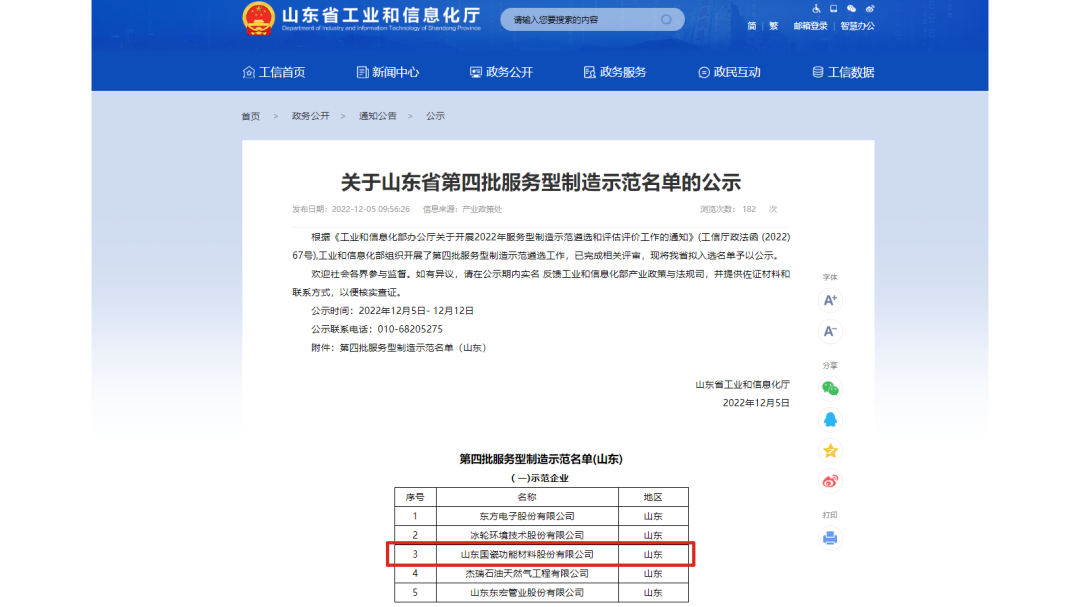Switch to simplified Chinese 简
This screenshot has width=1080, height=607.
(751, 26)
